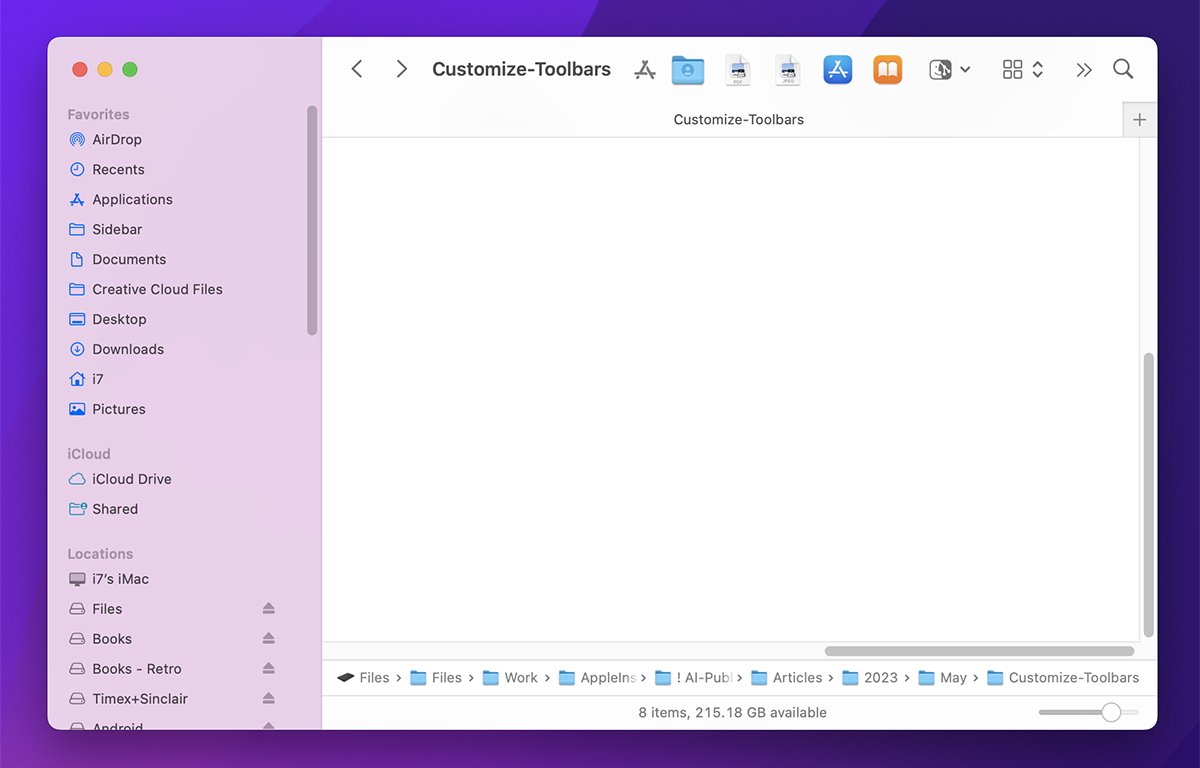Screen dimensions: 1200x768
Task: Click the horizontal scrollbar
Action: [x=978, y=651]
